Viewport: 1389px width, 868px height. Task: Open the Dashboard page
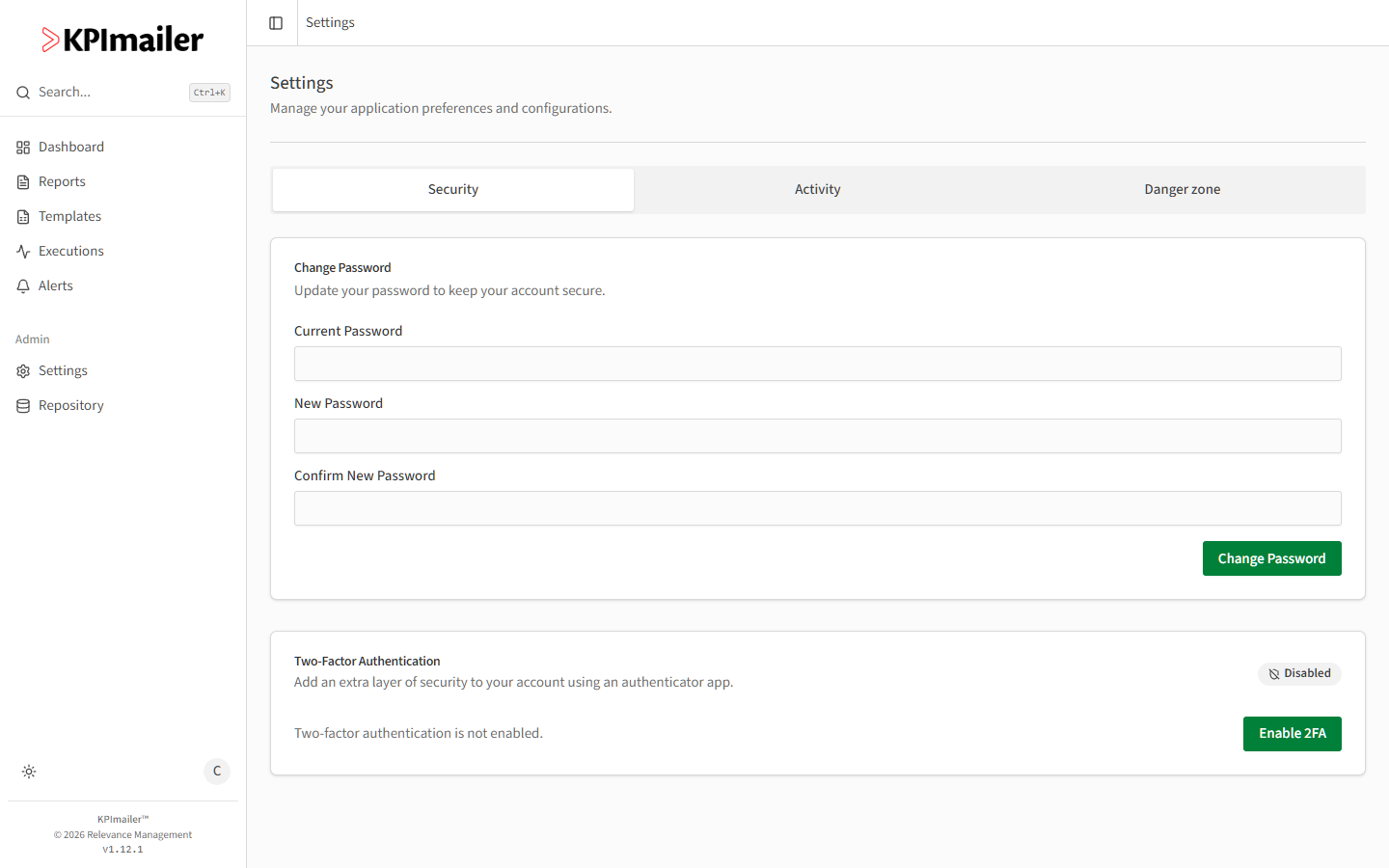[123, 148]
